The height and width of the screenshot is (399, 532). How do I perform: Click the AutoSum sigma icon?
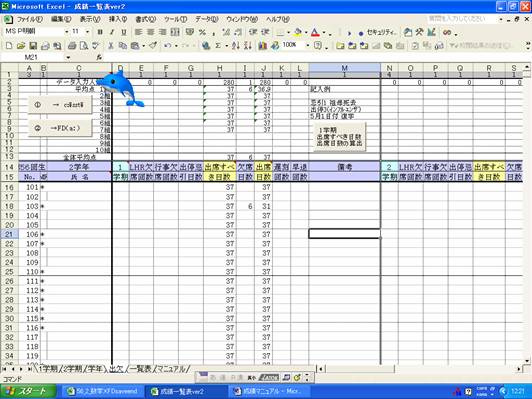[x=218, y=45]
